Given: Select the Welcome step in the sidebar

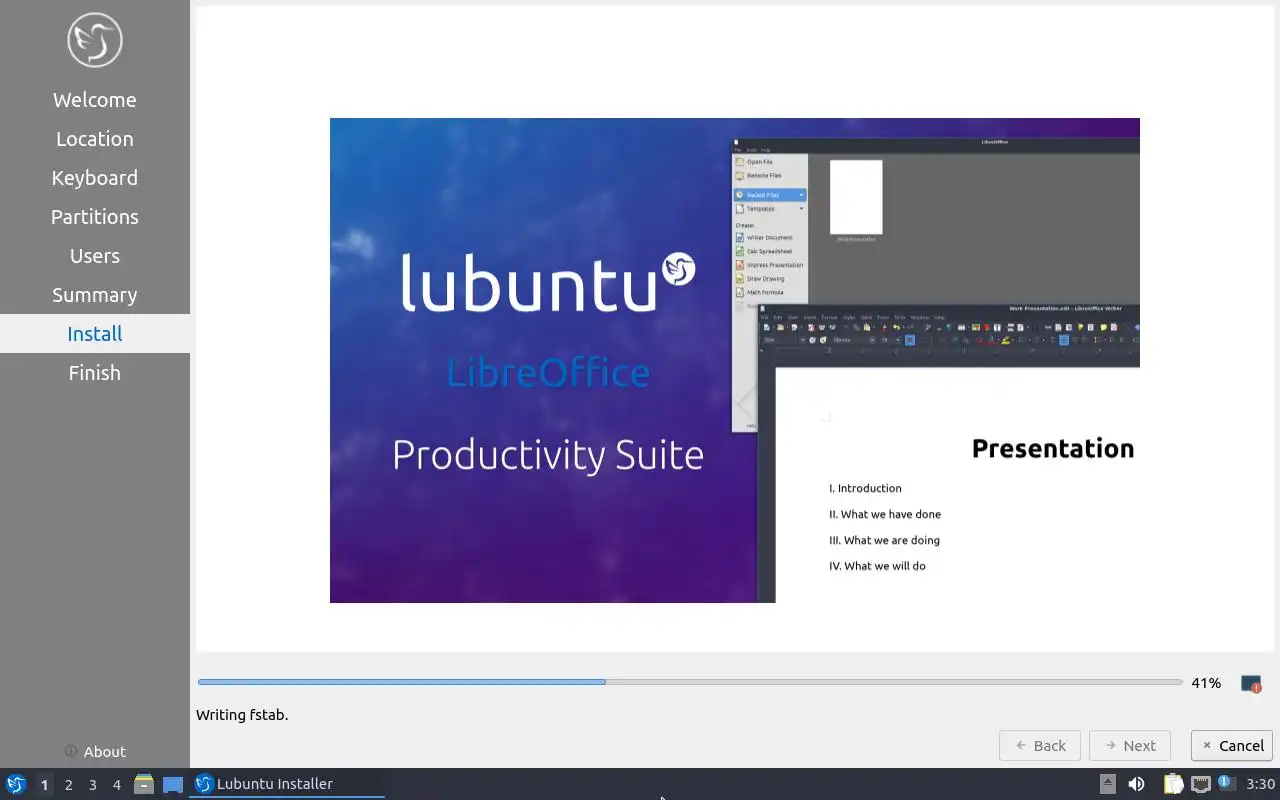Looking at the screenshot, I should click(x=95, y=100).
